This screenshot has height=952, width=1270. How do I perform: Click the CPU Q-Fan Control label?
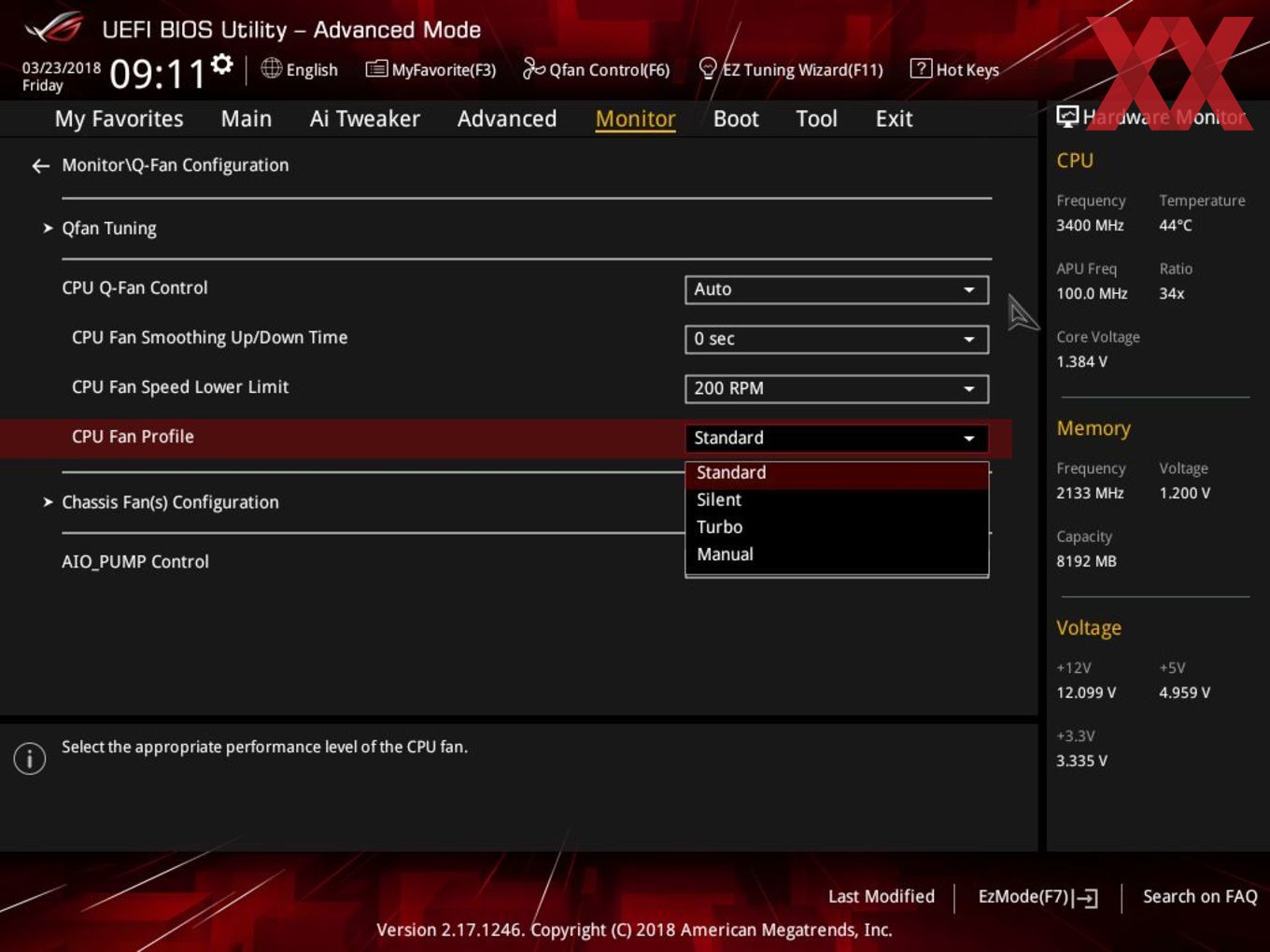[x=134, y=288]
